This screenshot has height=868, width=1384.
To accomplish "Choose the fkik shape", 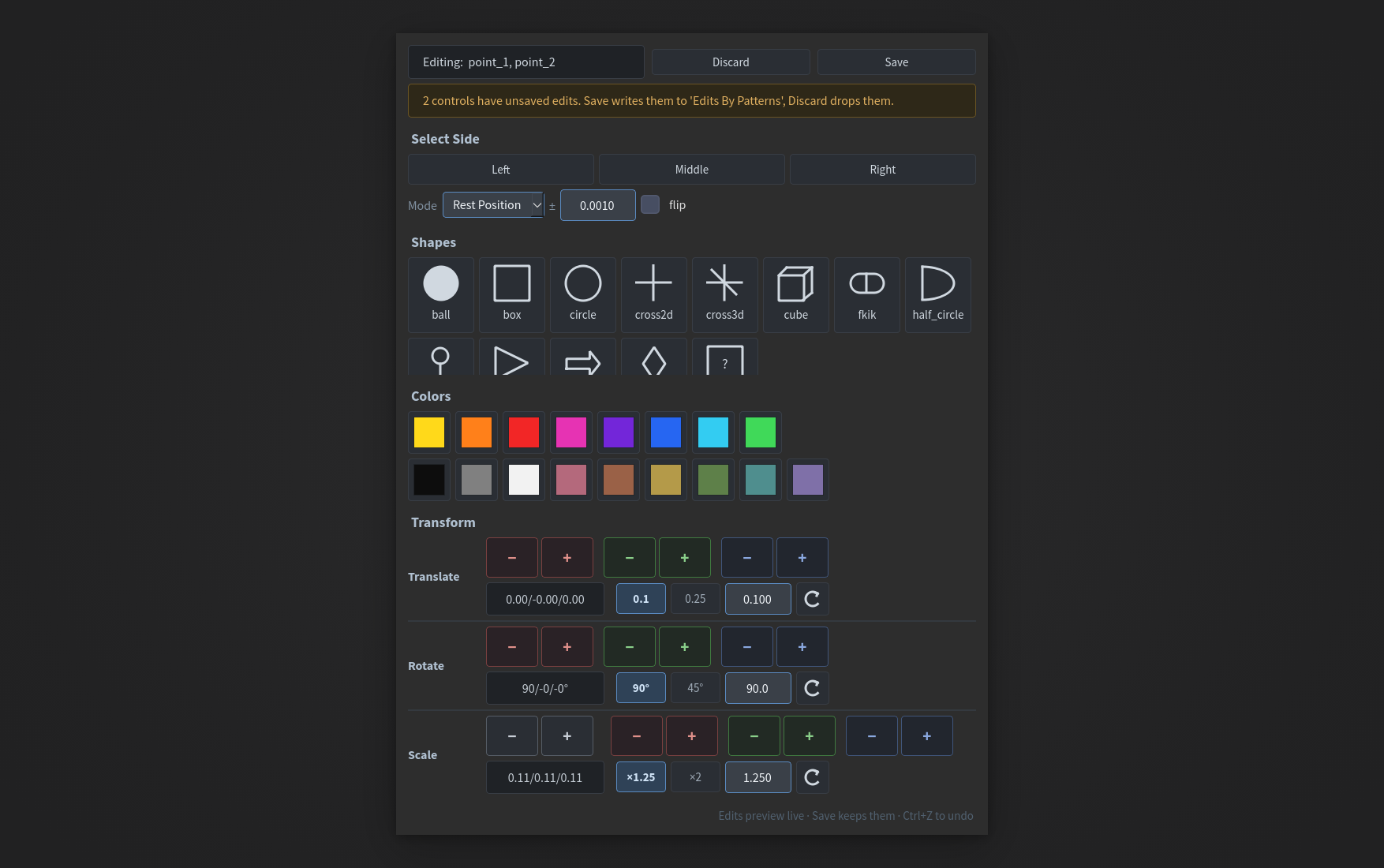I will click(867, 294).
